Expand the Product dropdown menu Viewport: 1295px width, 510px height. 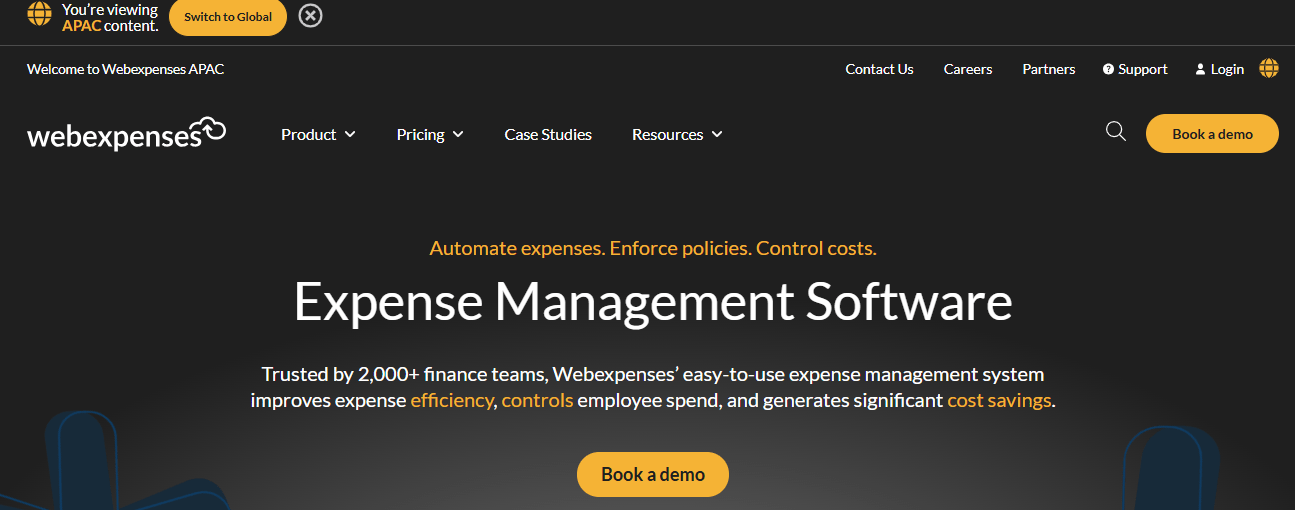pyautogui.click(x=318, y=134)
